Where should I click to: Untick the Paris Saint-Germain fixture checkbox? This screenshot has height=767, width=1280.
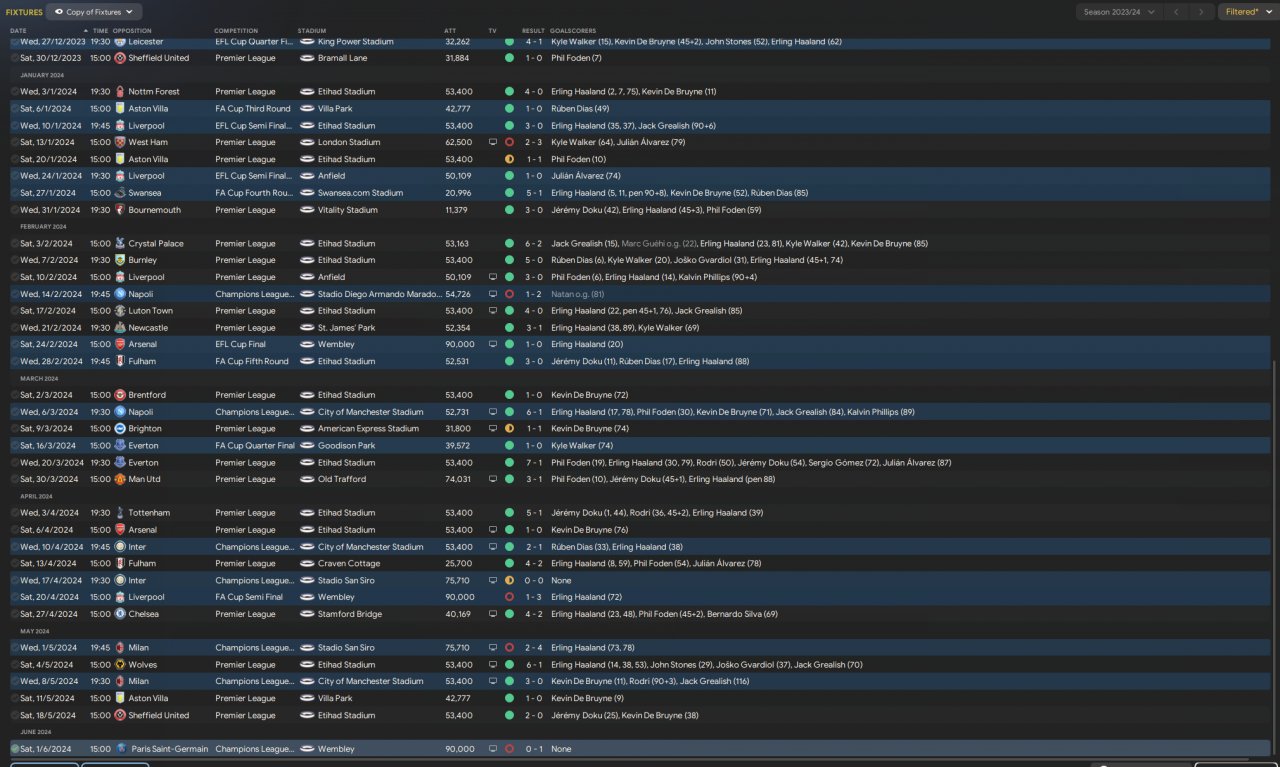tap(15, 749)
